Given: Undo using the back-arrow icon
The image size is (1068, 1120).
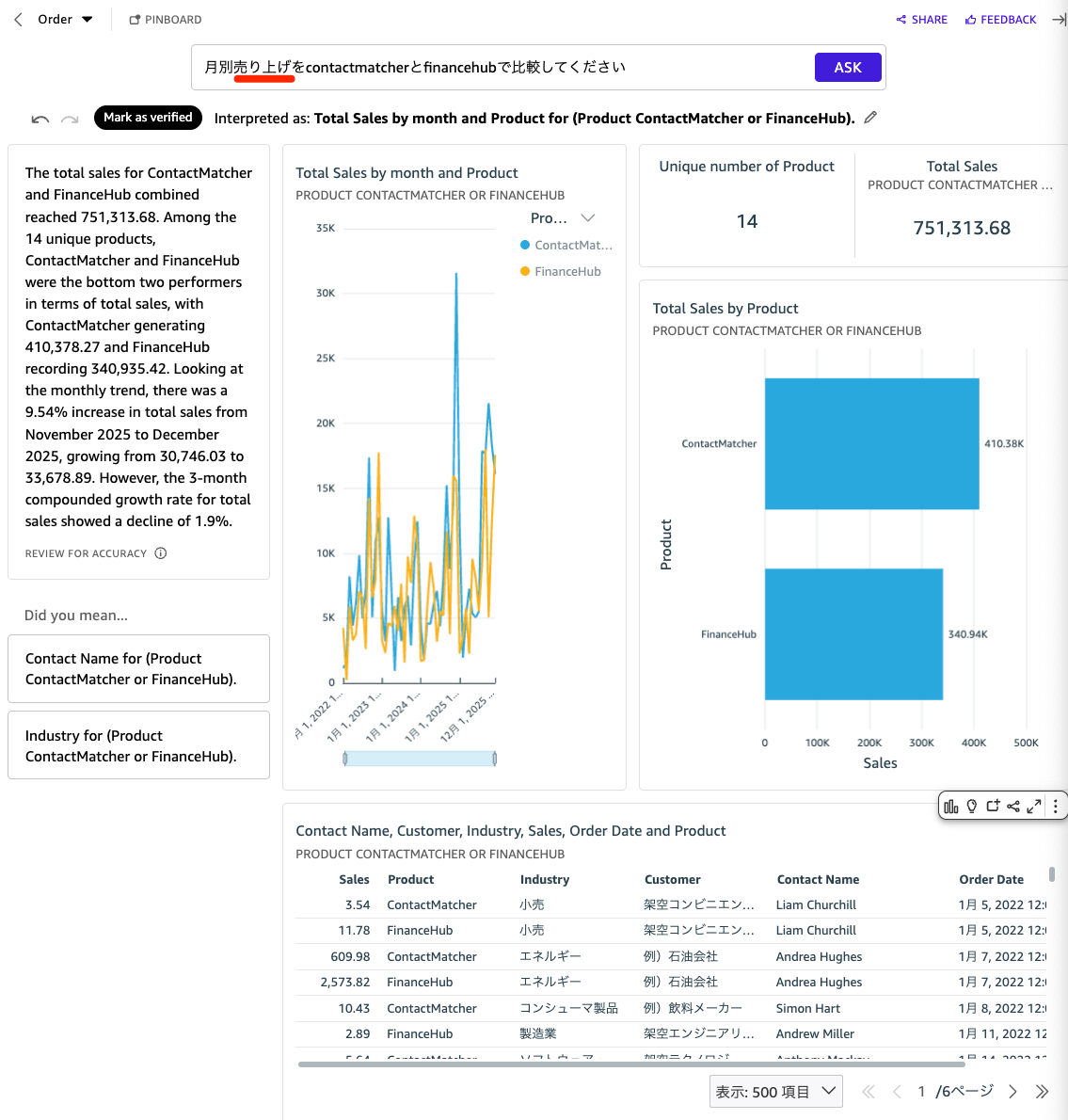Looking at the screenshot, I should (x=39, y=118).
